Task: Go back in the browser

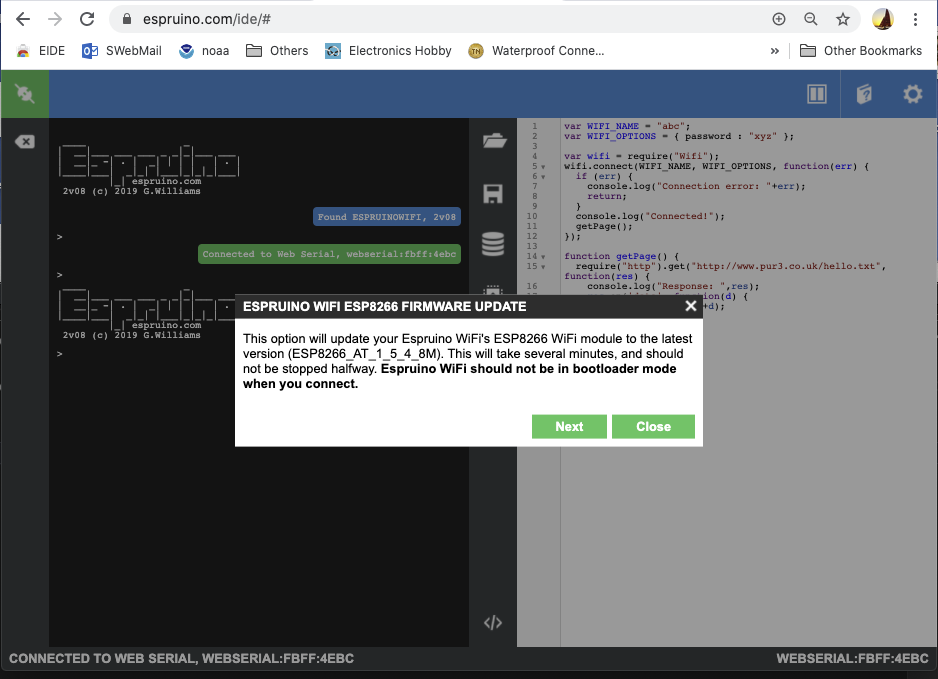Action: pyautogui.click(x=23, y=19)
